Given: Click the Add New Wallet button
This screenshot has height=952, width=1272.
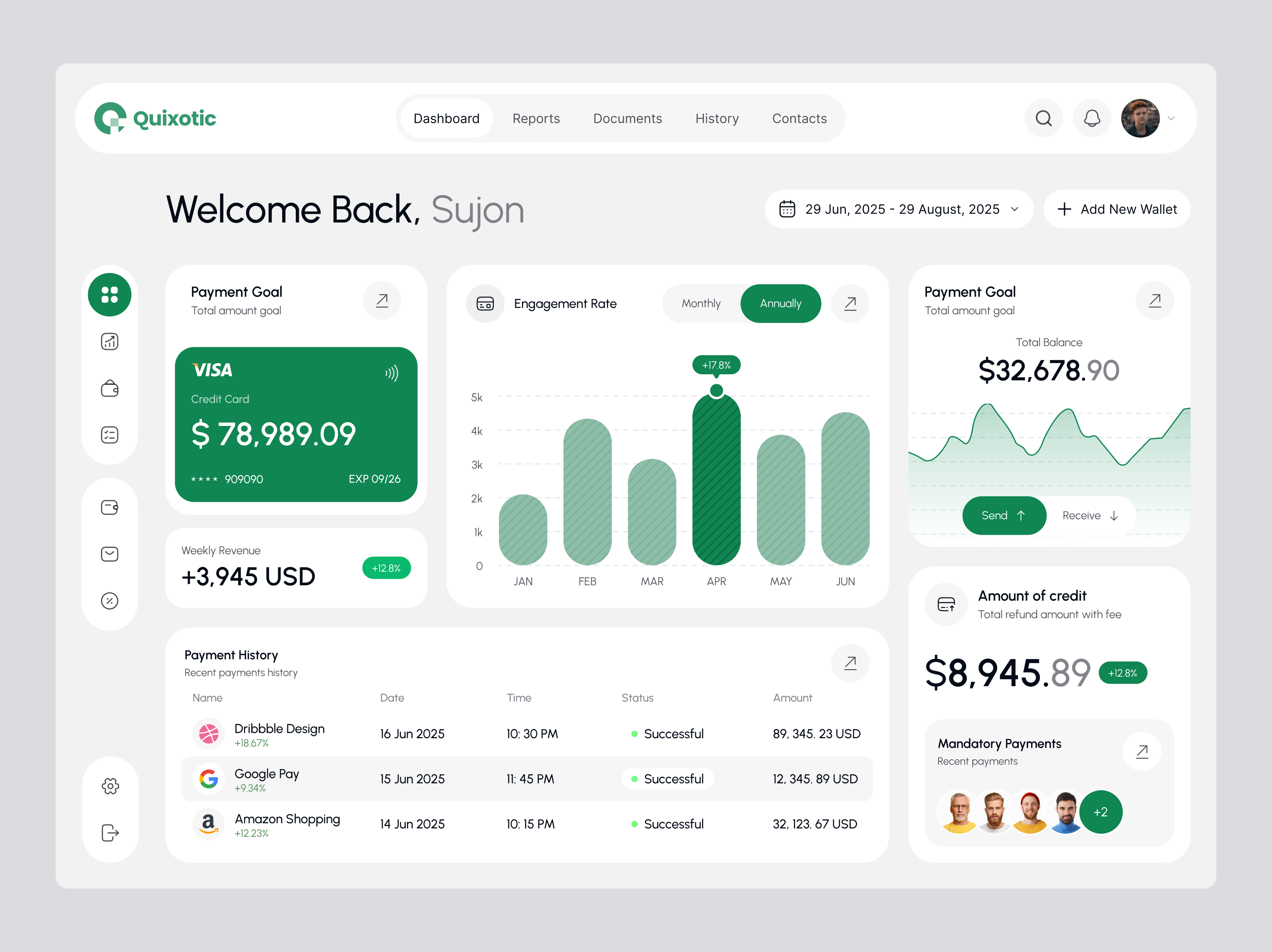Looking at the screenshot, I should pos(1116,209).
